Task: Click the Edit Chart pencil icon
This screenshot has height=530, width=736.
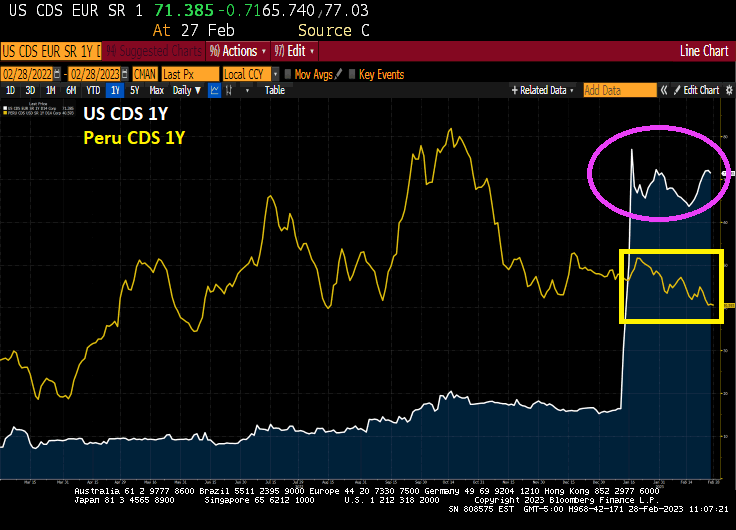Action: 676,90
